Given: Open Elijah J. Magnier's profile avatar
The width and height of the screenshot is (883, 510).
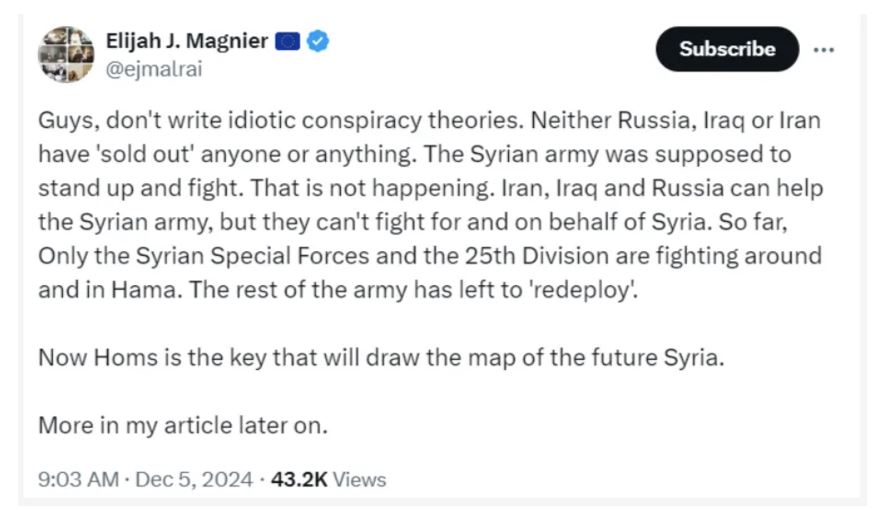Looking at the screenshot, I should (x=66, y=54).
